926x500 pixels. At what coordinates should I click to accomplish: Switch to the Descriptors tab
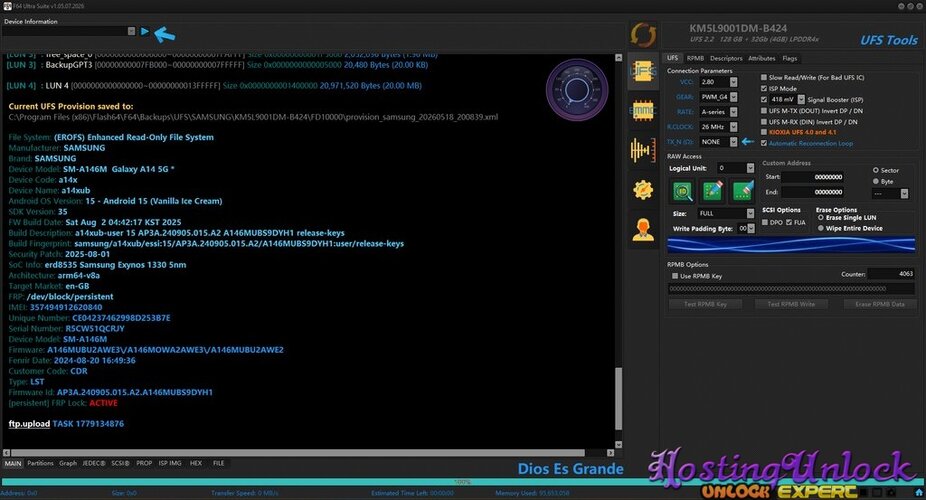point(726,58)
